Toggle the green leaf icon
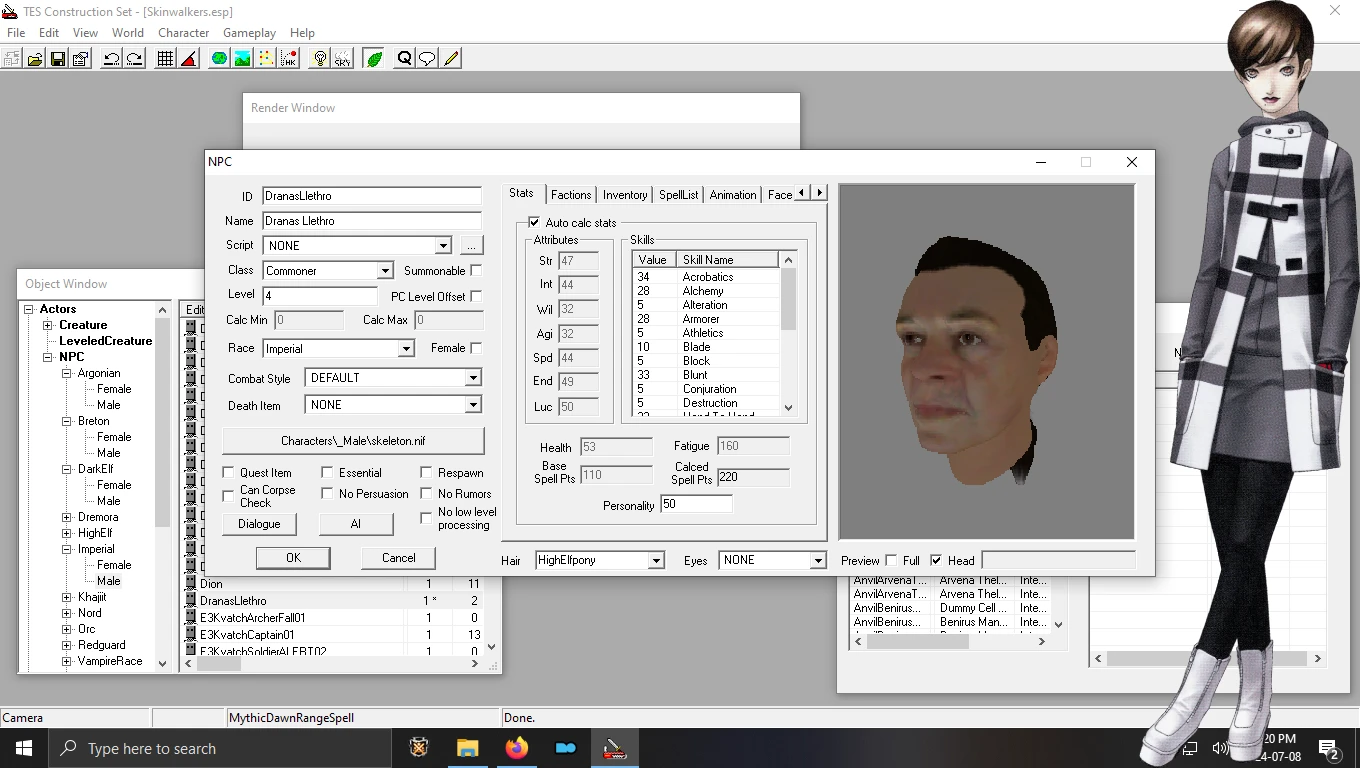 374,59
